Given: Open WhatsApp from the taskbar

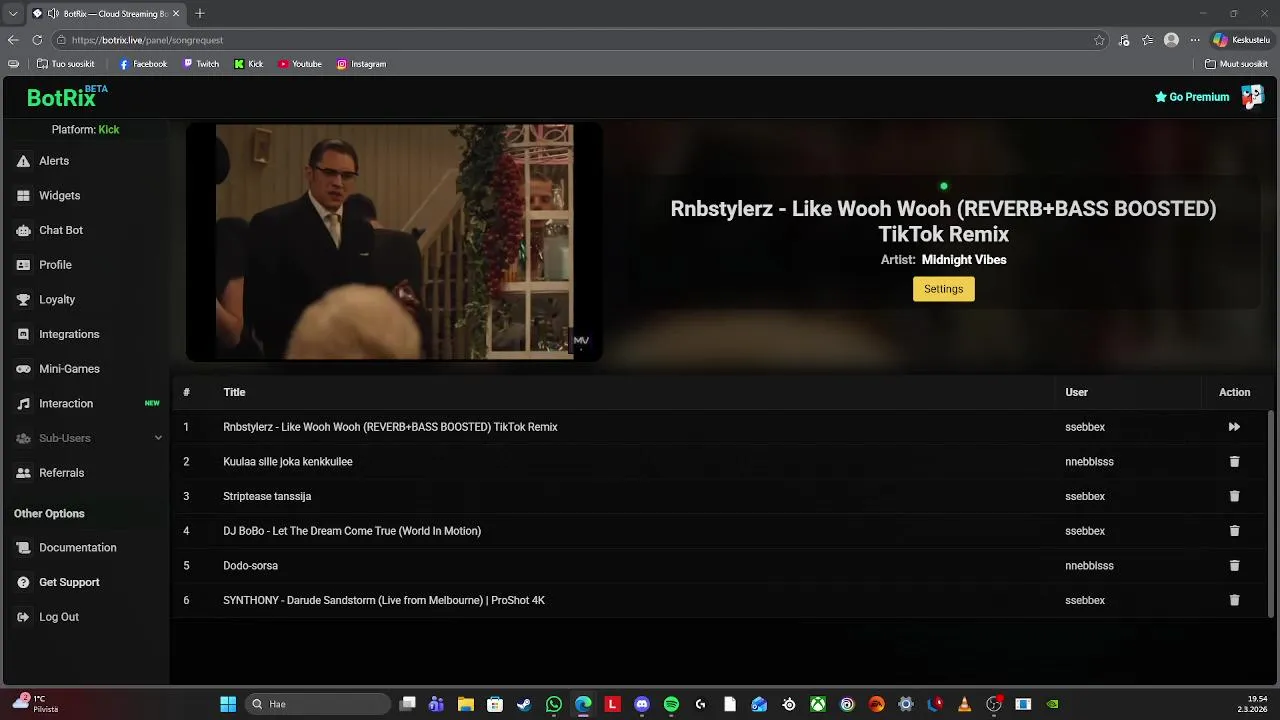Looking at the screenshot, I should point(554,704).
